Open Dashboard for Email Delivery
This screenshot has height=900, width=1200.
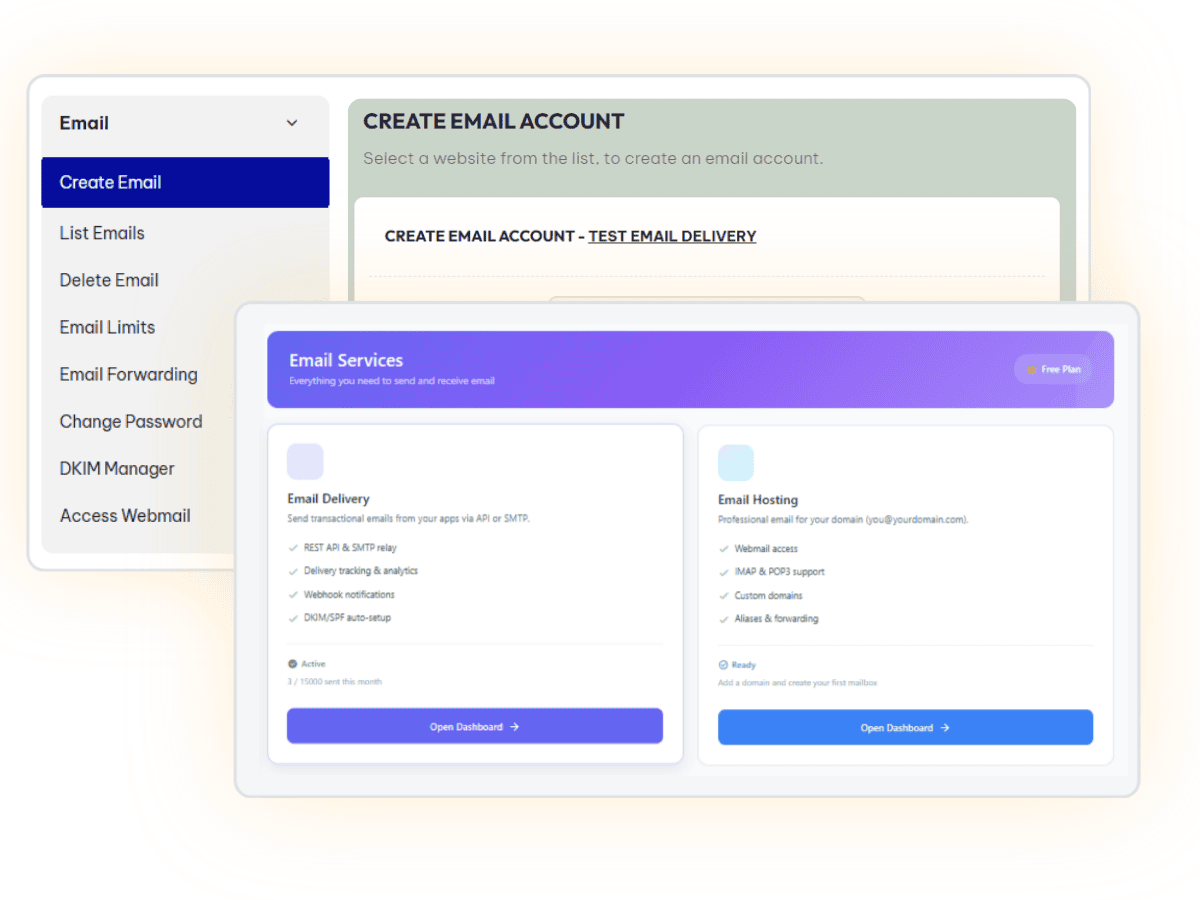click(475, 726)
